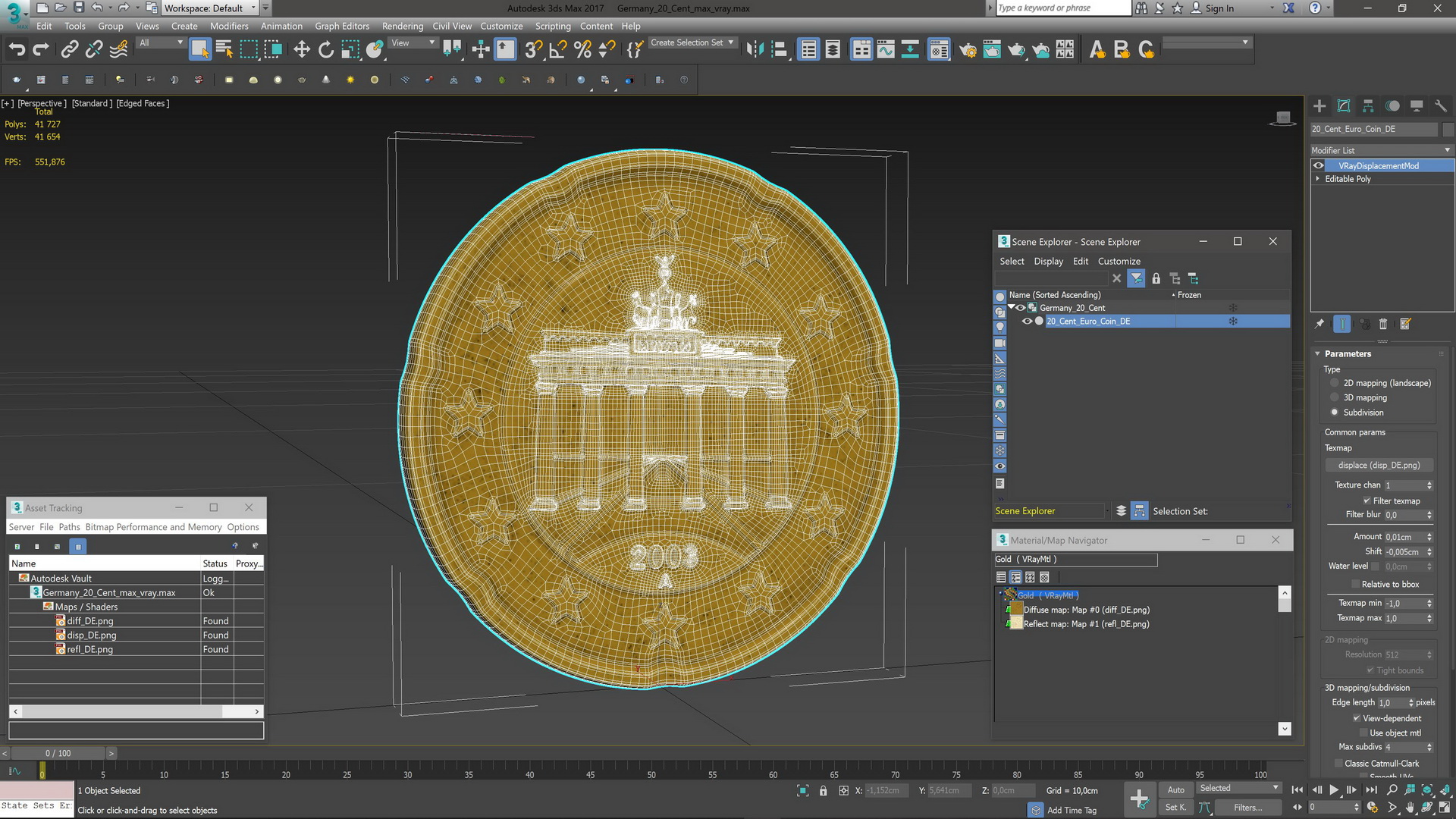
Task: Select the Subdivision radio button
Action: 1335,413
